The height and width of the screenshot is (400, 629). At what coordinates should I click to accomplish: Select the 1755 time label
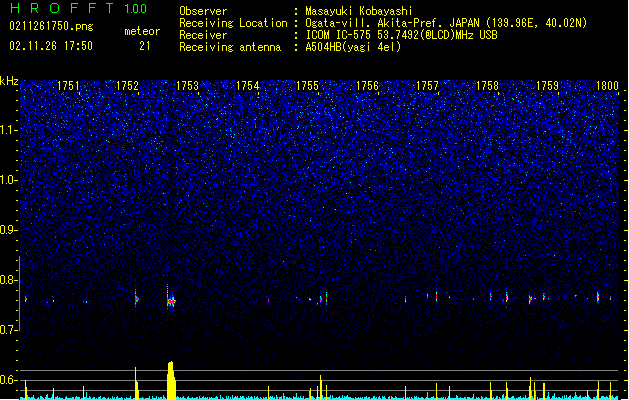pos(307,86)
